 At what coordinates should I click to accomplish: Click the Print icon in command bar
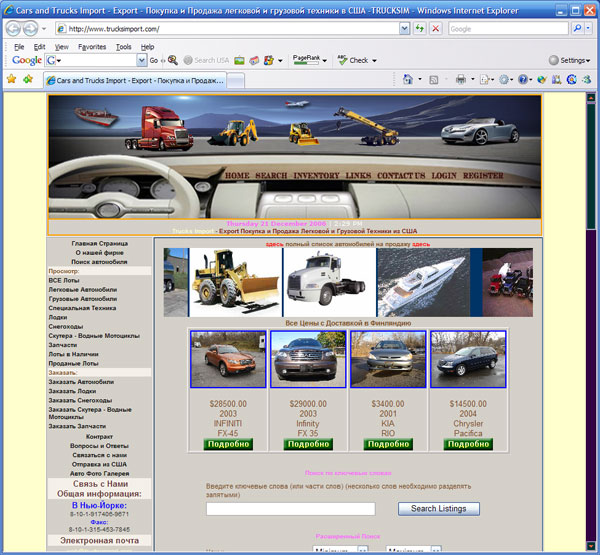[x=460, y=78]
